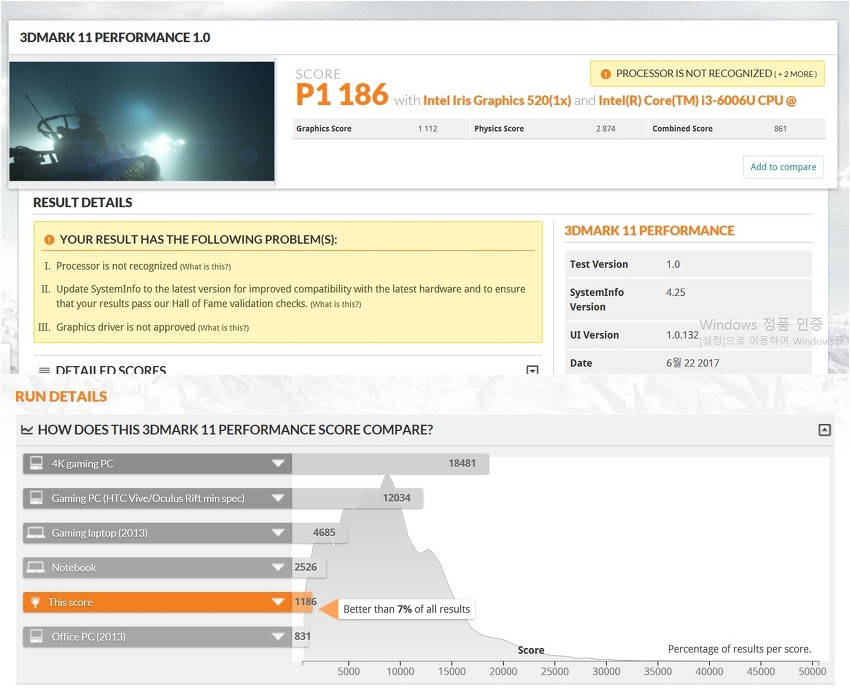Click the 831 Office PC score value
850x693 pixels.
[302, 637]
